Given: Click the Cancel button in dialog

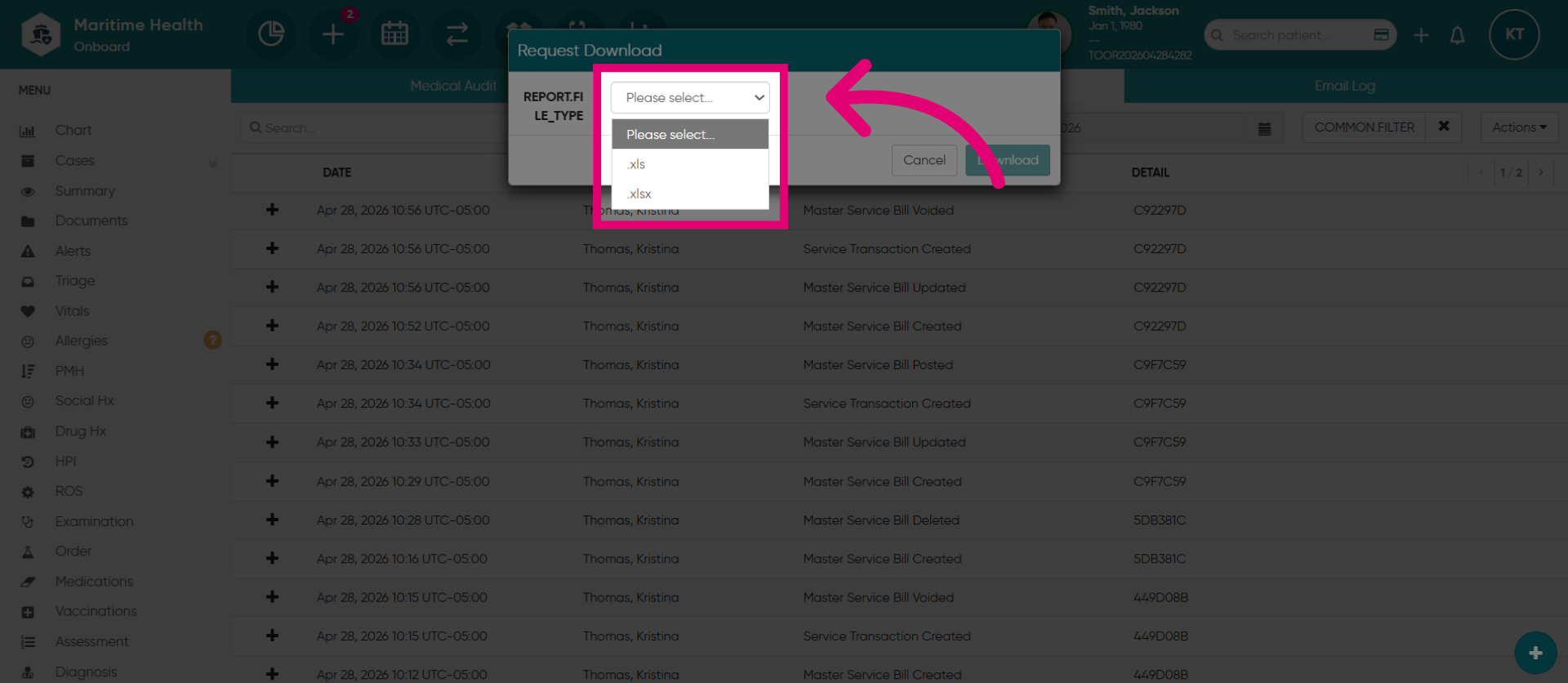Looking at the screenshot, I should (924, 160).
